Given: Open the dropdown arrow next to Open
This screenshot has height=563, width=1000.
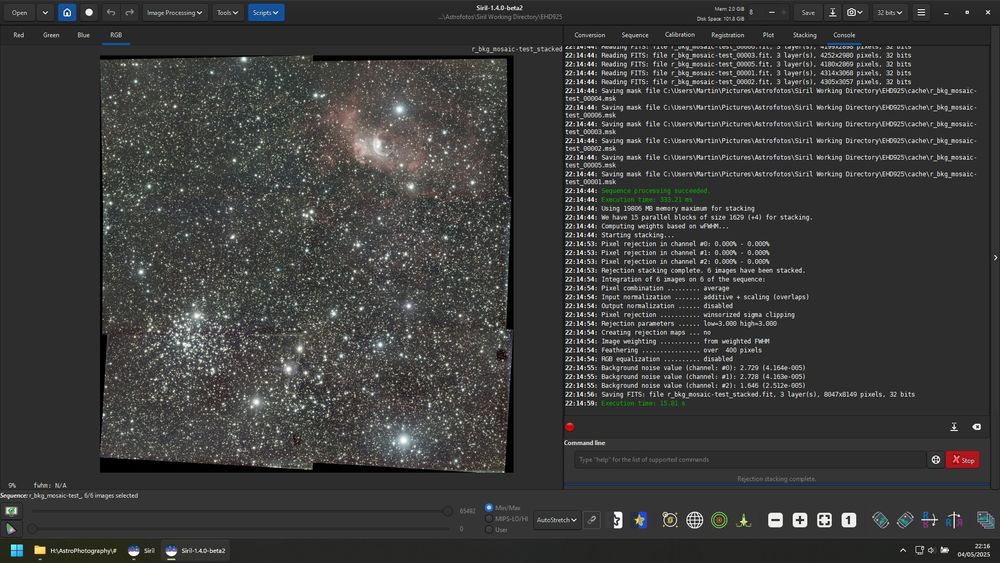Looking at the screenshot, I should click(x=45, y=12).
